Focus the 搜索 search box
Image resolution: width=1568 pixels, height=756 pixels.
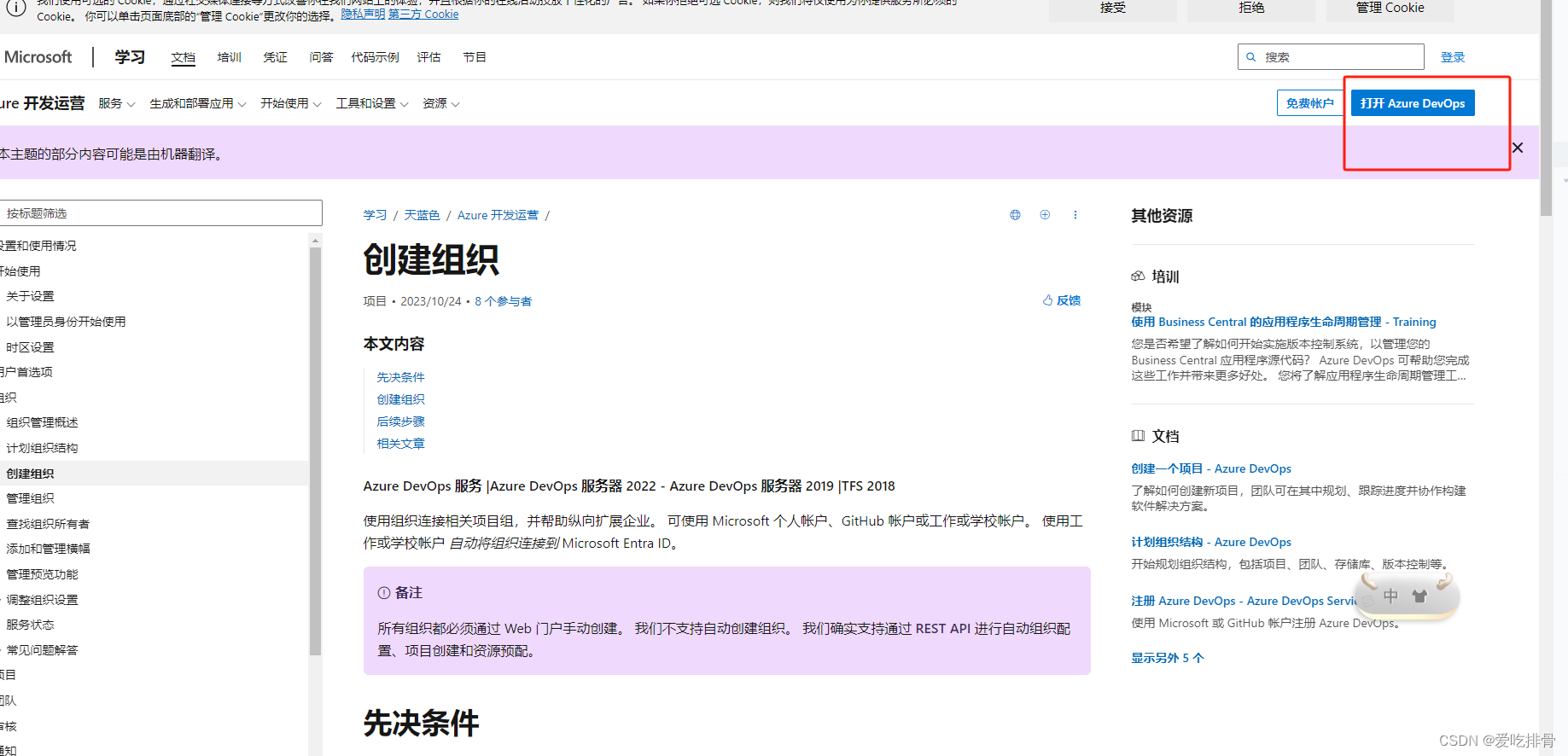1331,57
